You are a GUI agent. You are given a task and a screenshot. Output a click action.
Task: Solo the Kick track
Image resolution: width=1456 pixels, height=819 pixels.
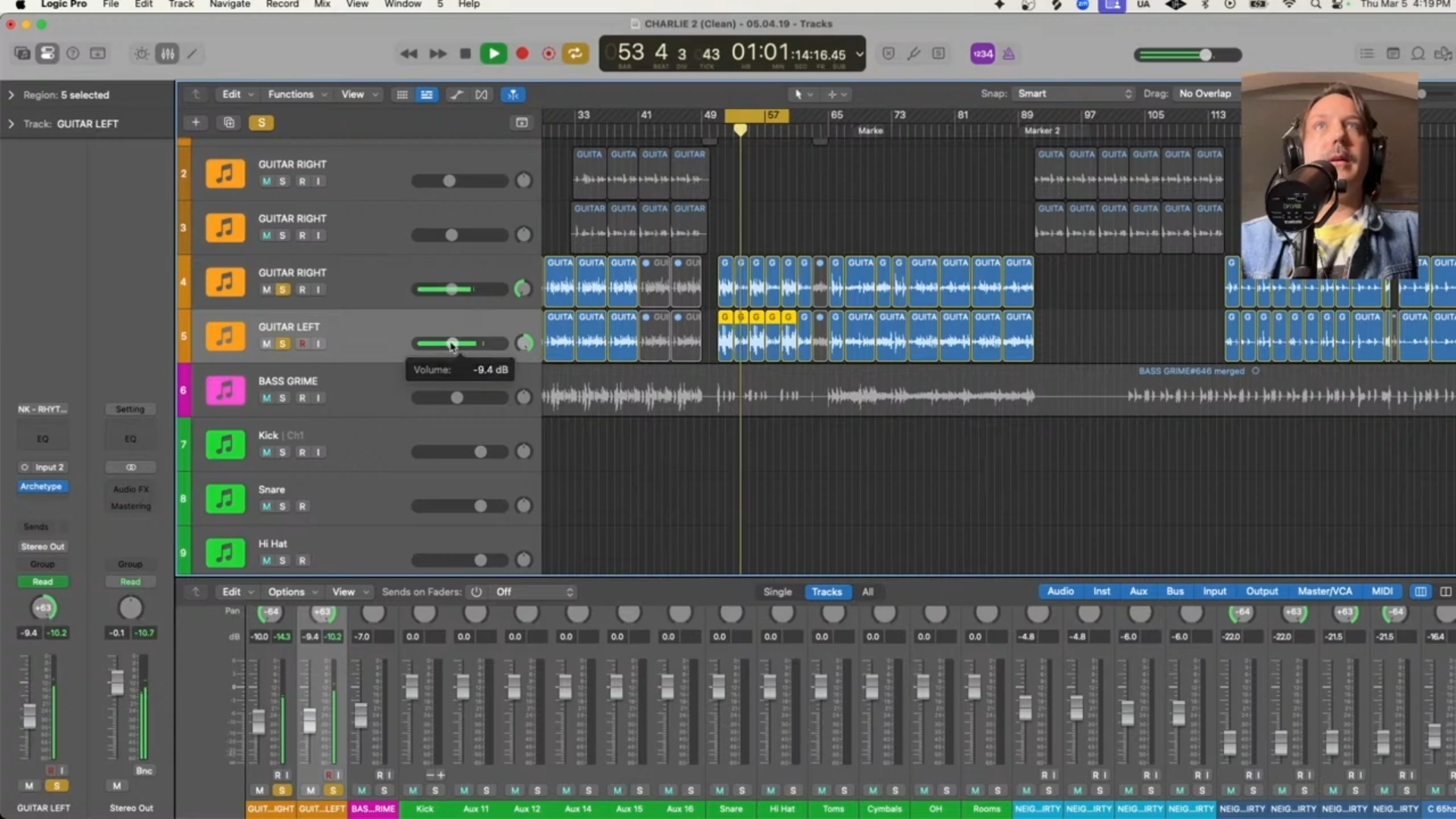(x=283, y=453)
